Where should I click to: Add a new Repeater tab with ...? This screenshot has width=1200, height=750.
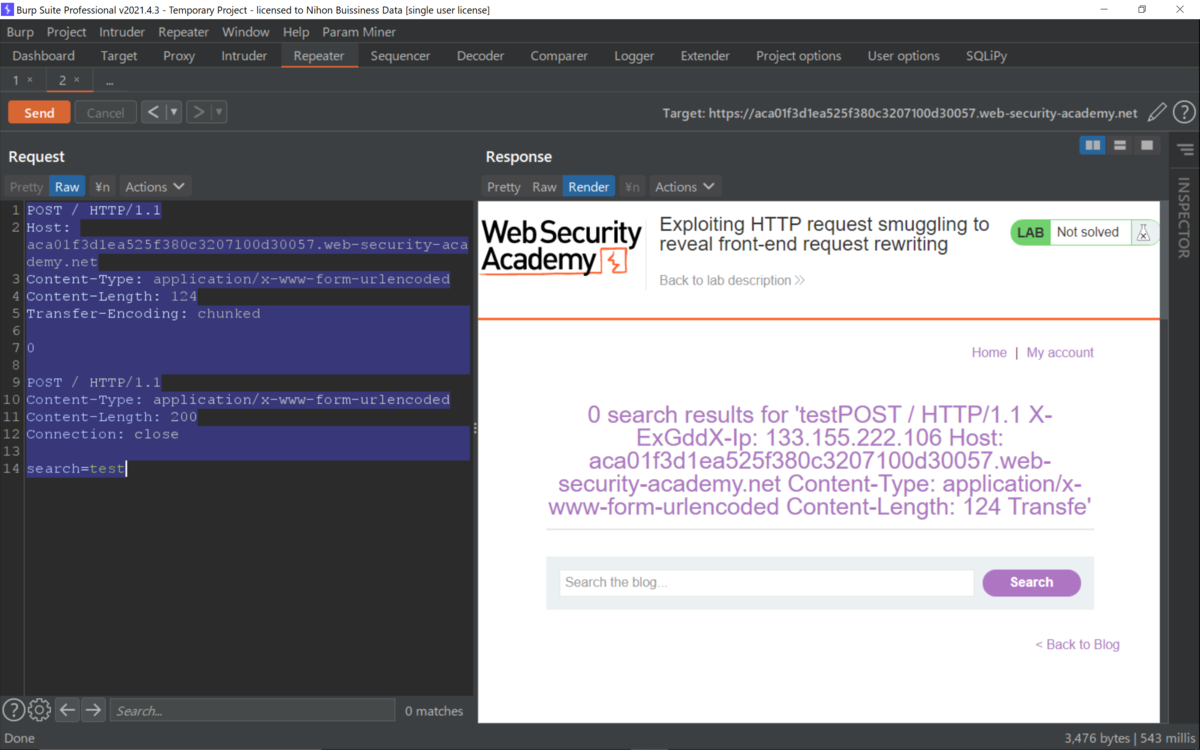109,80
